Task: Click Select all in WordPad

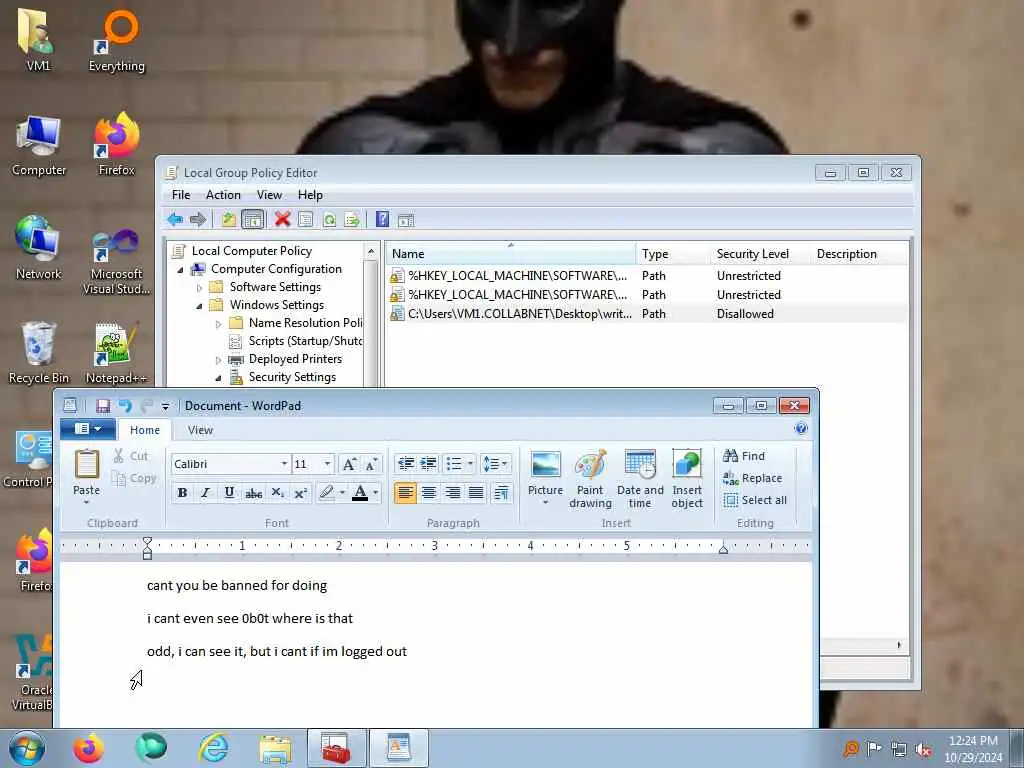Action: point(755,500)
